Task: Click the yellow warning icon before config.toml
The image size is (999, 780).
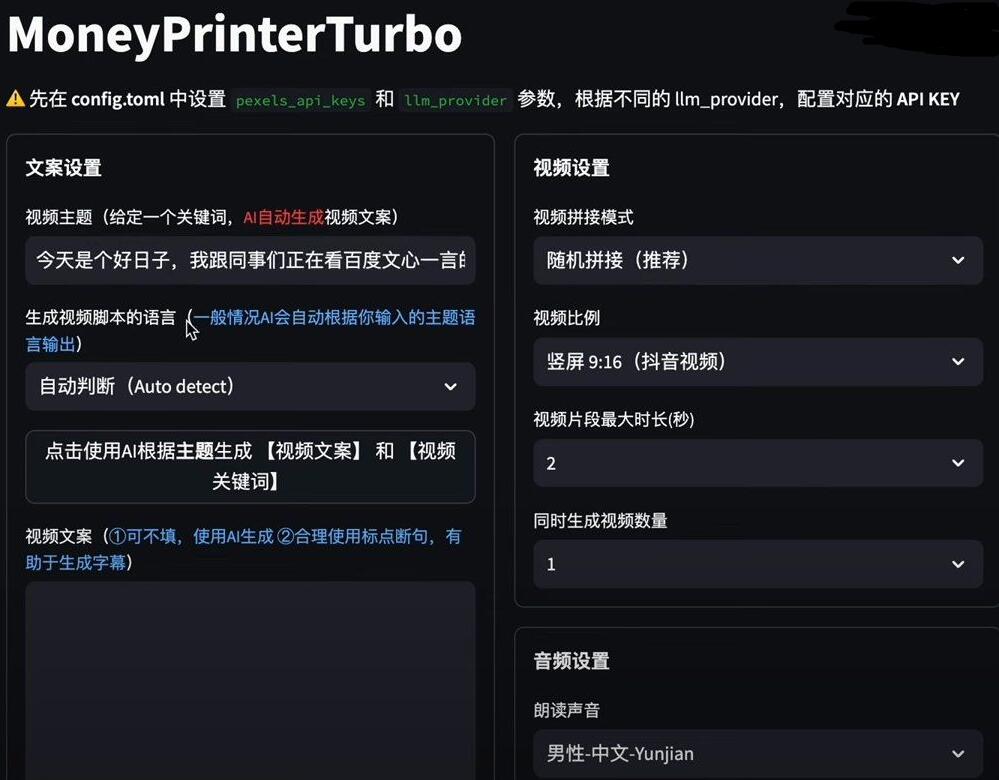Action: [16, 99]
